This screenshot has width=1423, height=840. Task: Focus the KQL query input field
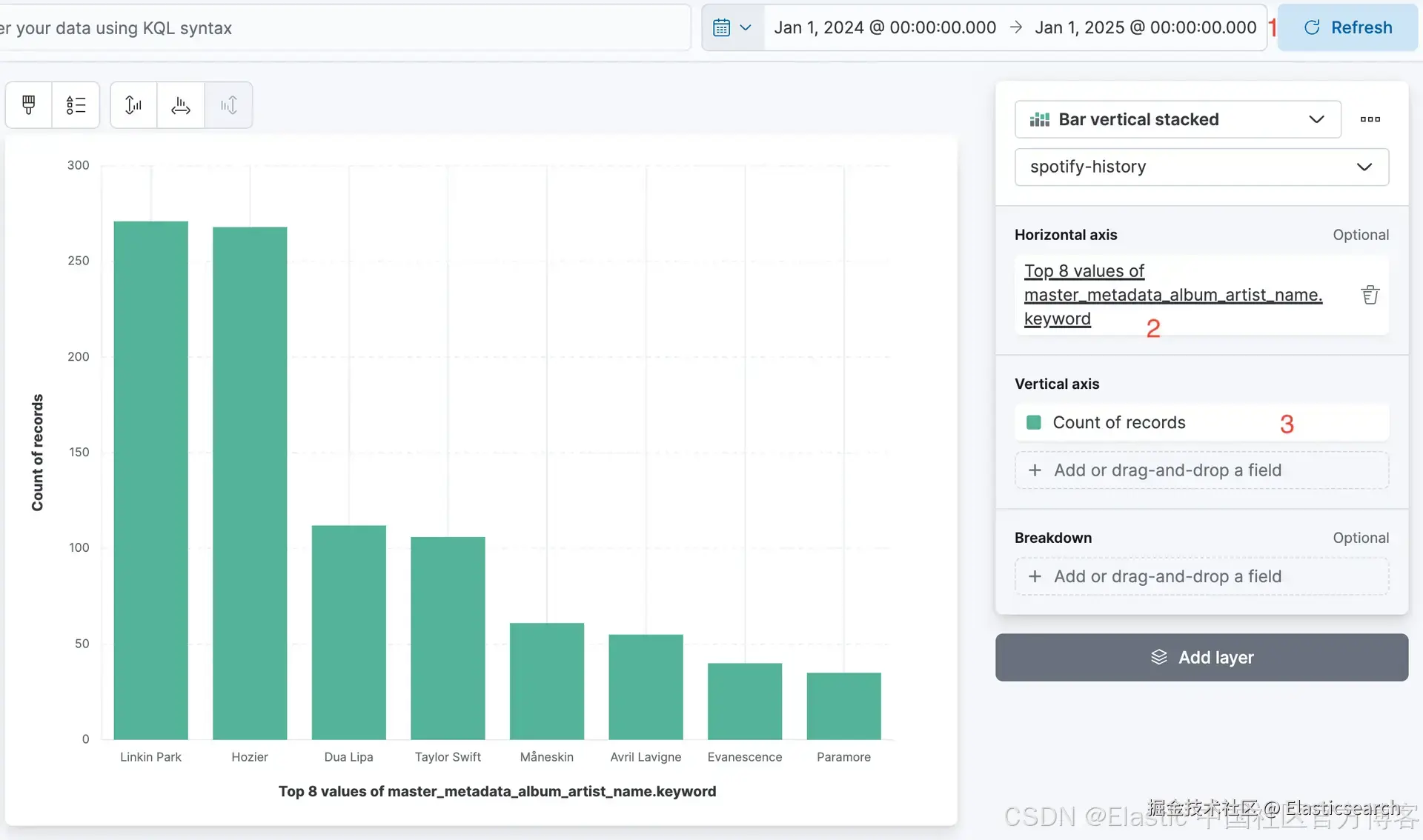345,28
